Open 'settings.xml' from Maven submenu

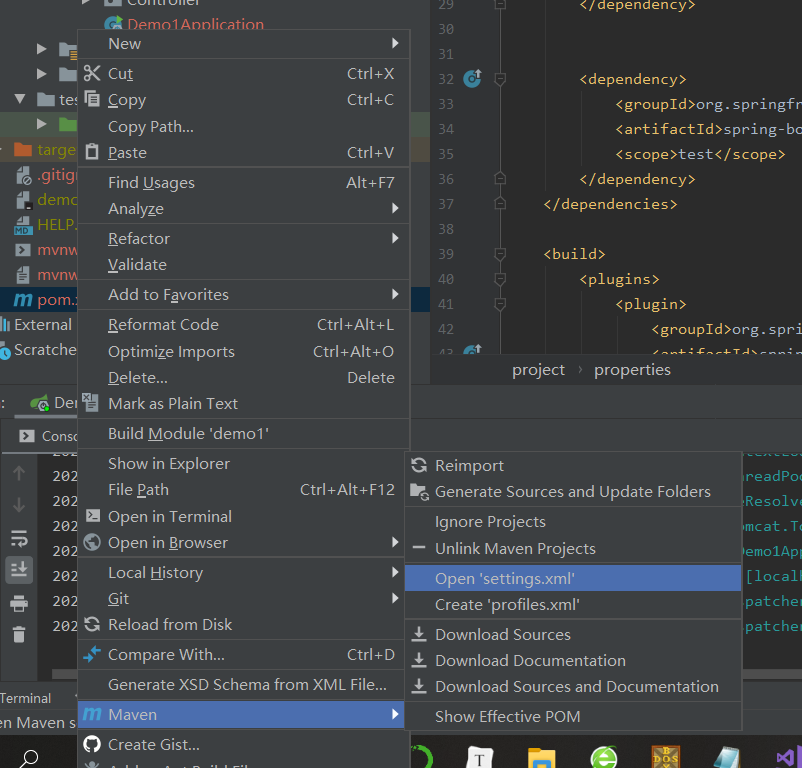(573, 578)
